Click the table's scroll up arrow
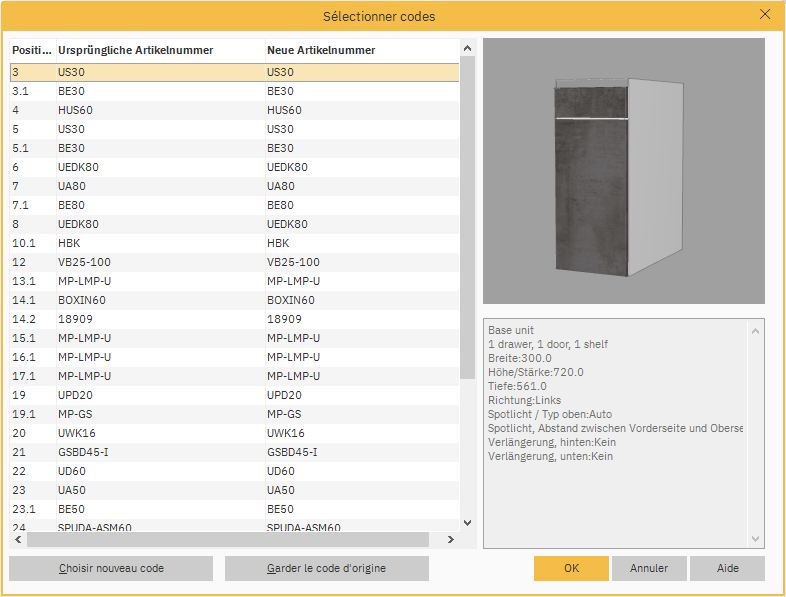Screen dimensions: 786x597 (x=467, y=48)
